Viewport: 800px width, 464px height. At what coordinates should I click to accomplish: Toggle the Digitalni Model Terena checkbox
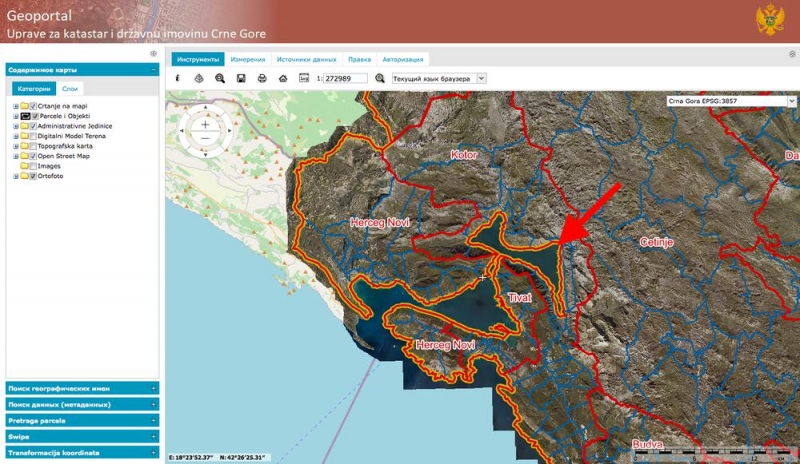coord(33,136)
